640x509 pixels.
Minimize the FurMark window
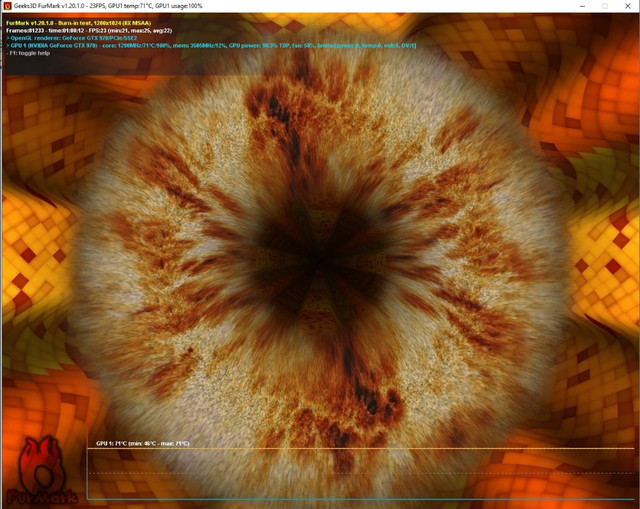click(x=582, y=6)
